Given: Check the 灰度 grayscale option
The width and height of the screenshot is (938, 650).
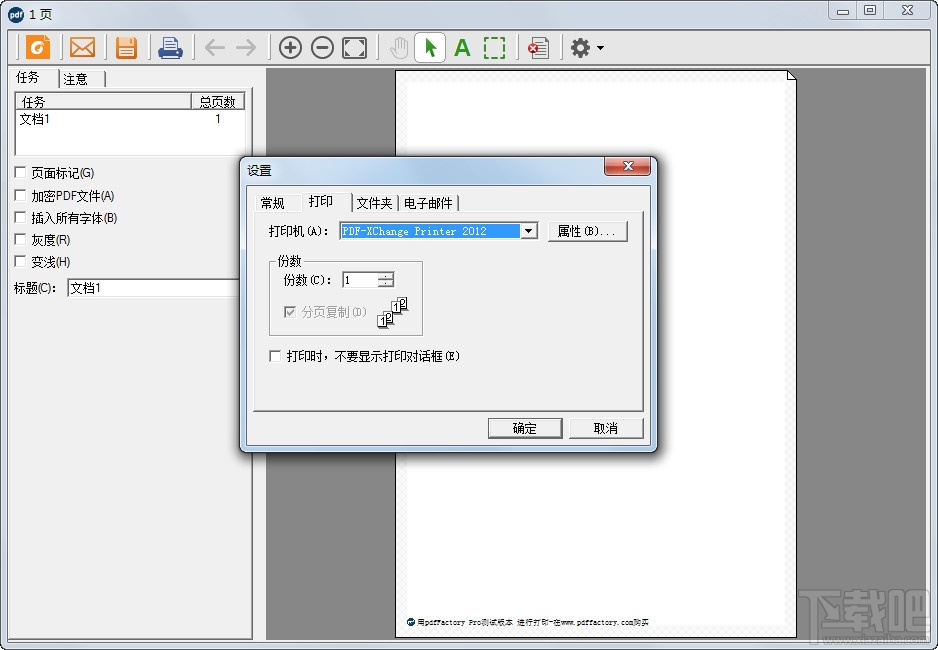Looking at the screenshot, I should 19,240.
